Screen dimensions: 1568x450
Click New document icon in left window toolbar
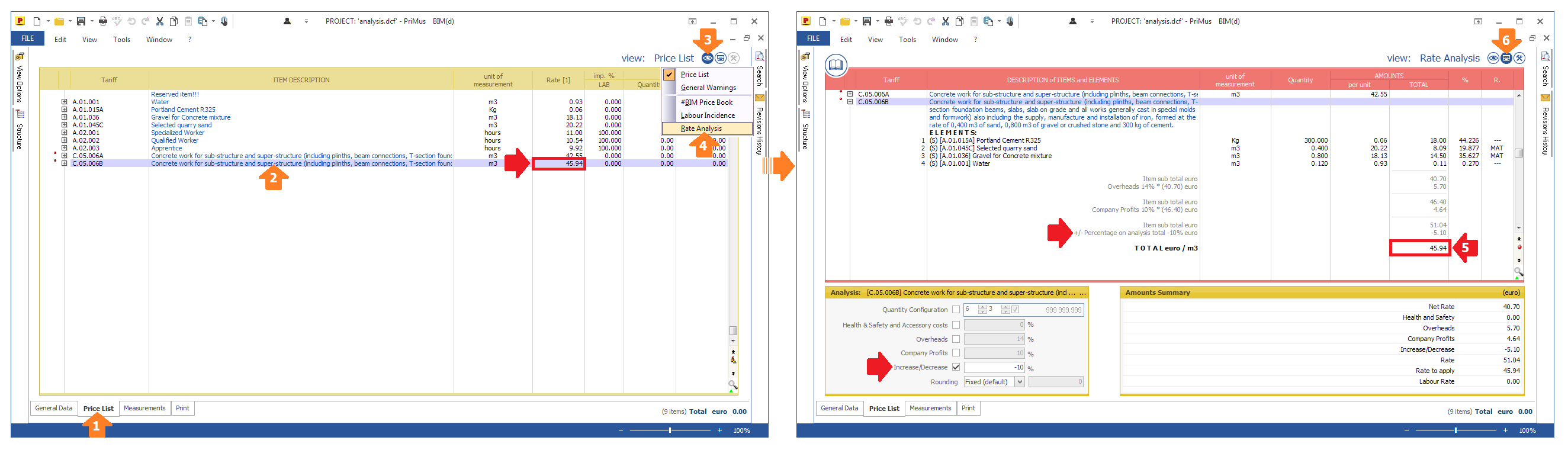37,21
